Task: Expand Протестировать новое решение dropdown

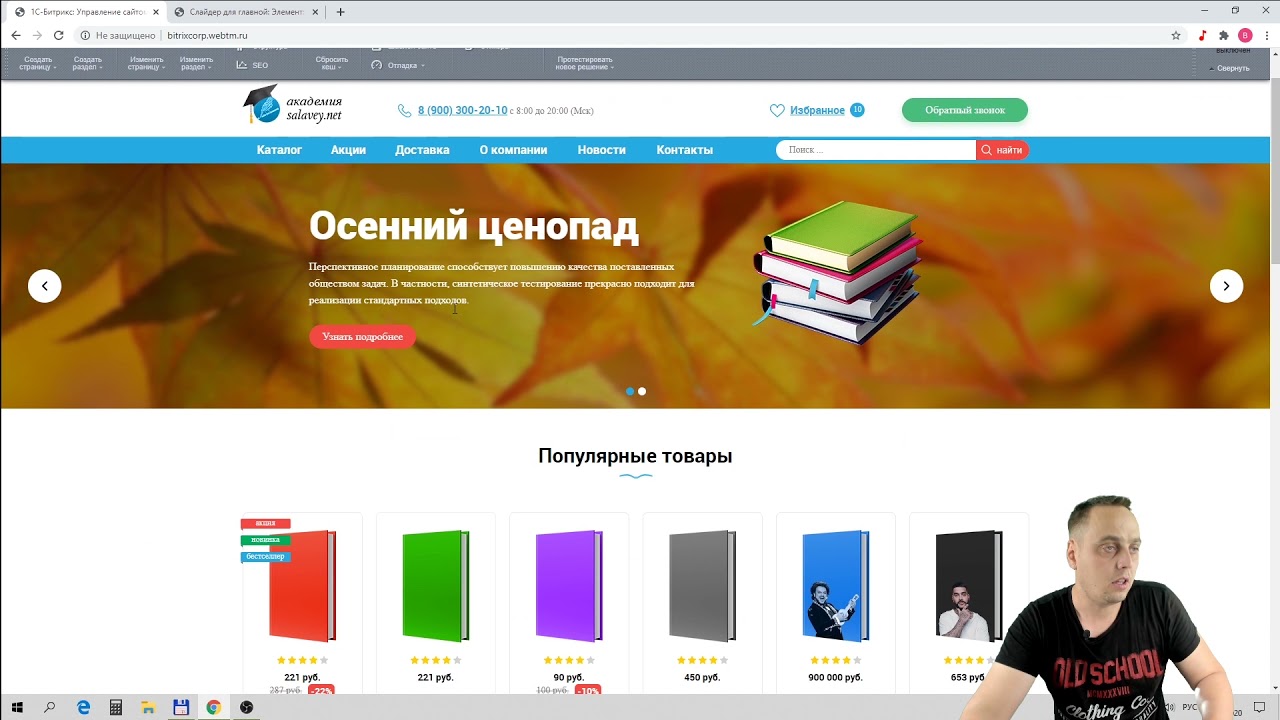Action: (585, 63)
